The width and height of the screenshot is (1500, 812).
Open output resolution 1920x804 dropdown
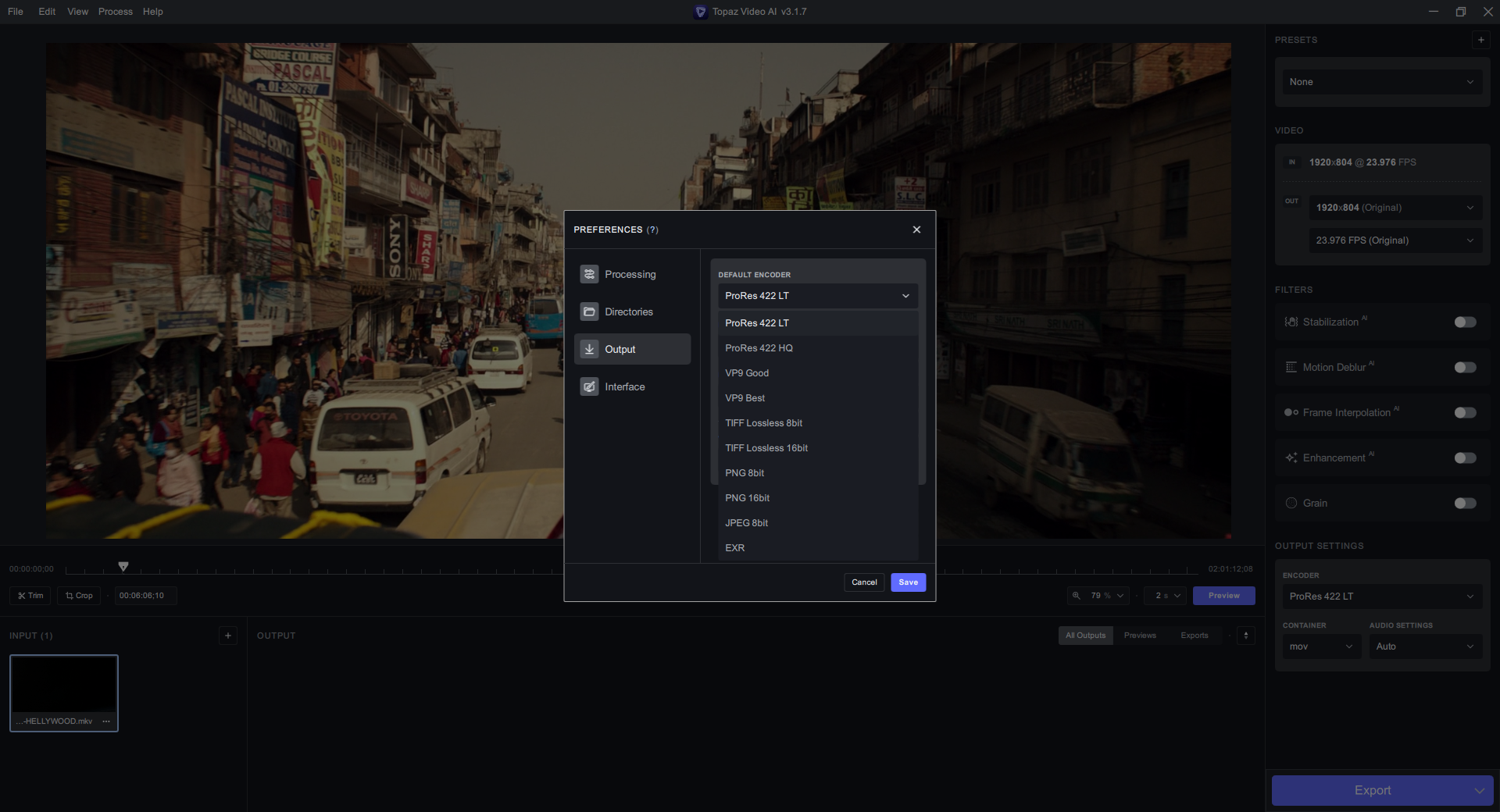(1395, 208)
